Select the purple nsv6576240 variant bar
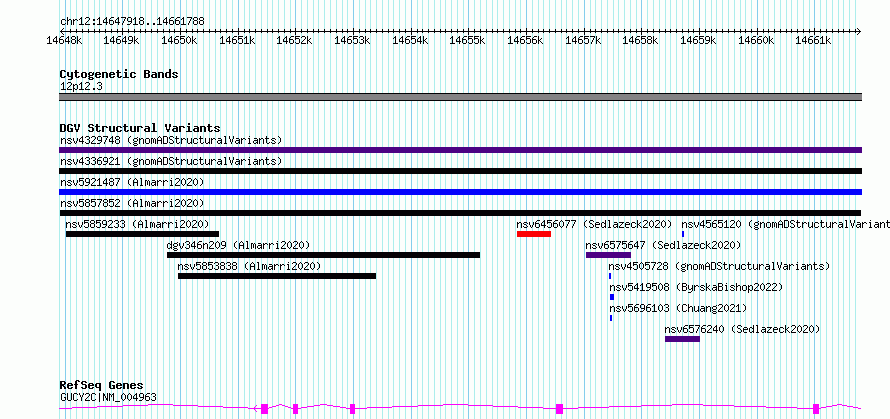Image resolution: width=890 pixels, height=419 pixels. coord(682,339)
